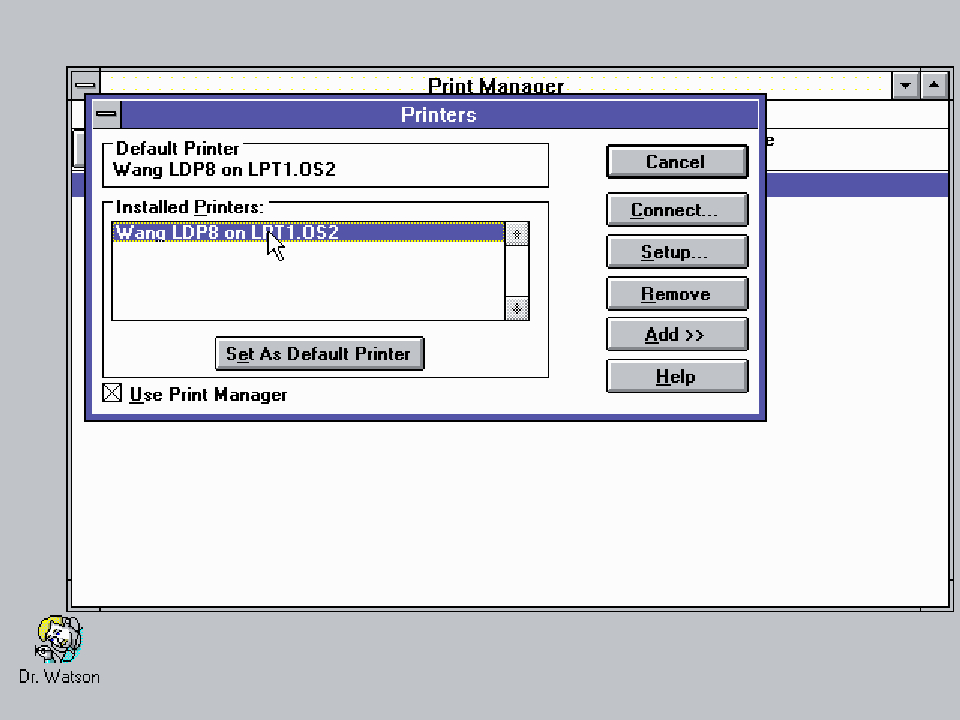
Task: Select Wang LDP8 on LPT1.OS2 in Installed Printers
Action: tap(309, 232)
